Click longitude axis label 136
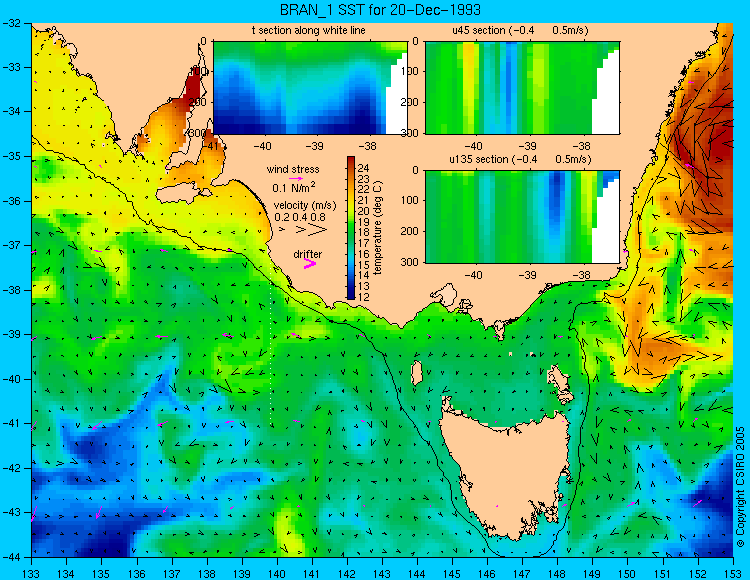This screenshot has width=750, height=580. tap(137, 573)
